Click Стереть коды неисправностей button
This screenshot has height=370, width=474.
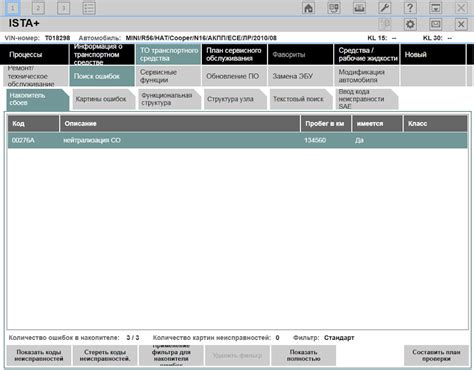tap(105, 355)
